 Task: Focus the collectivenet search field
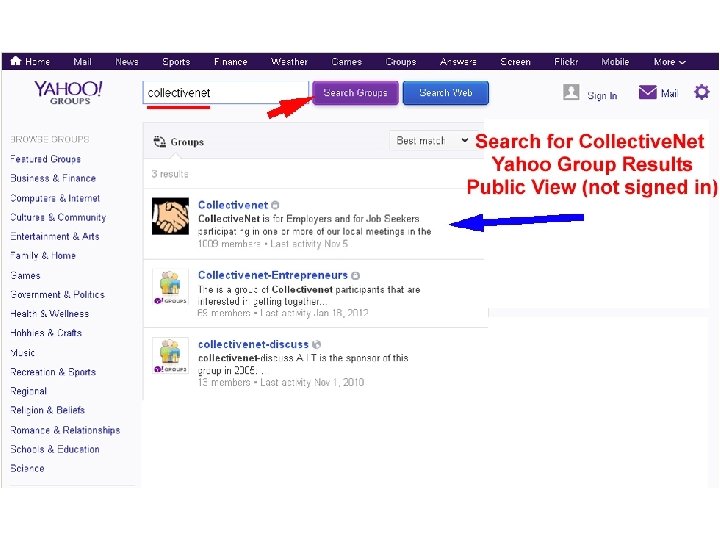coord(226,93)
